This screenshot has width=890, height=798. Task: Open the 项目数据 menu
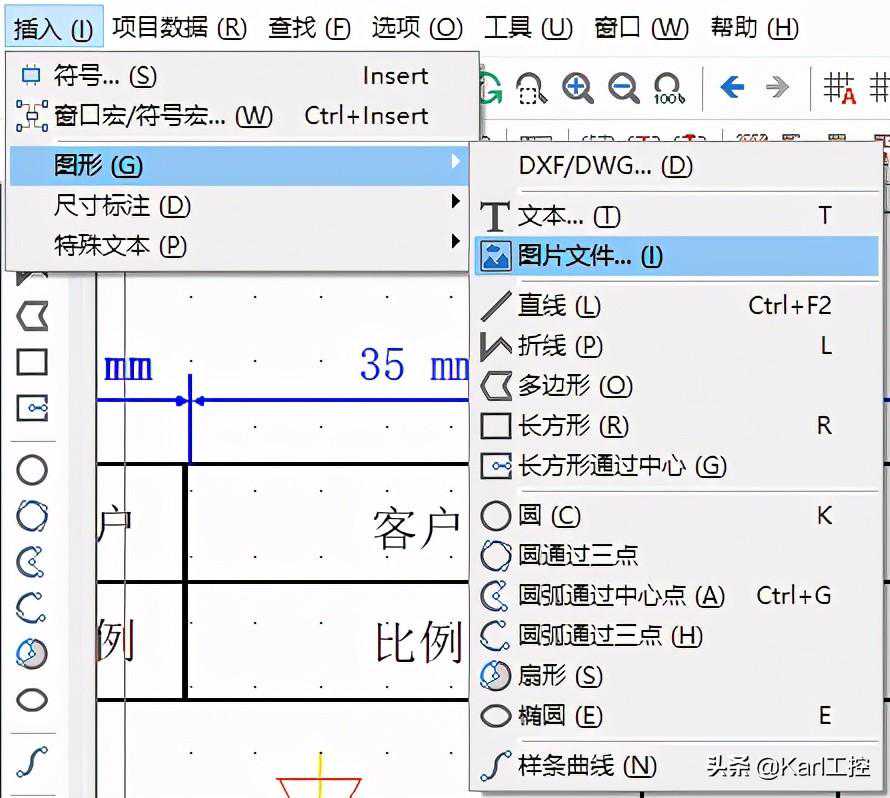(x=179, y=27)
